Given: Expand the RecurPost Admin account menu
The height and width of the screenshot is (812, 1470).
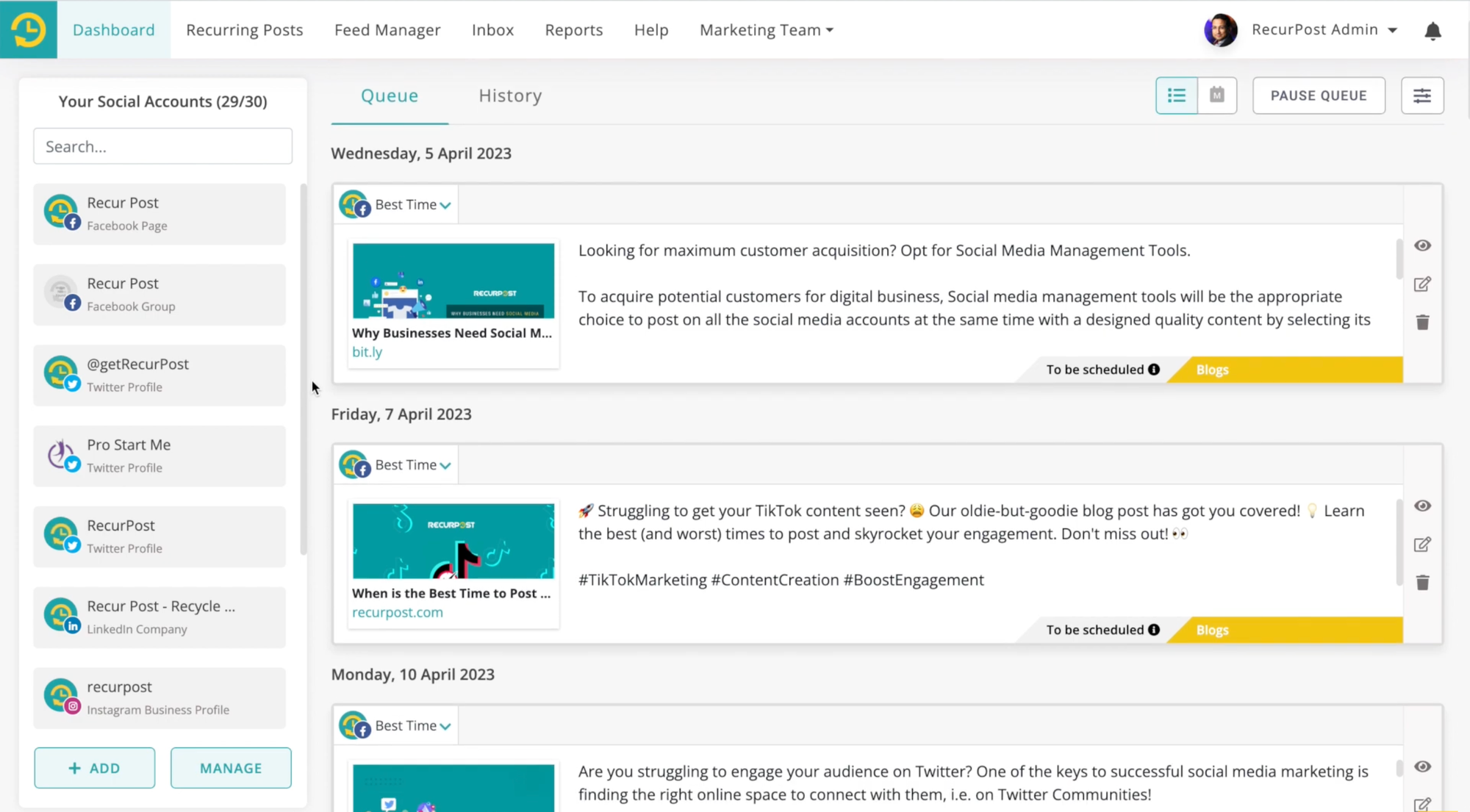Looking at the screenshot, I should tap(1323, 30).
